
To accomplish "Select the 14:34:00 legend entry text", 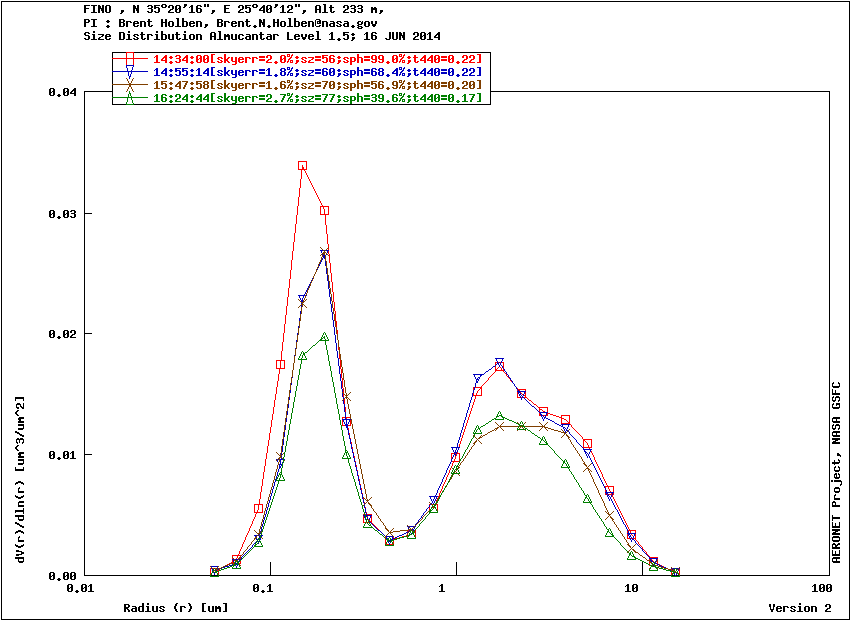I will (x=317, y=59).
